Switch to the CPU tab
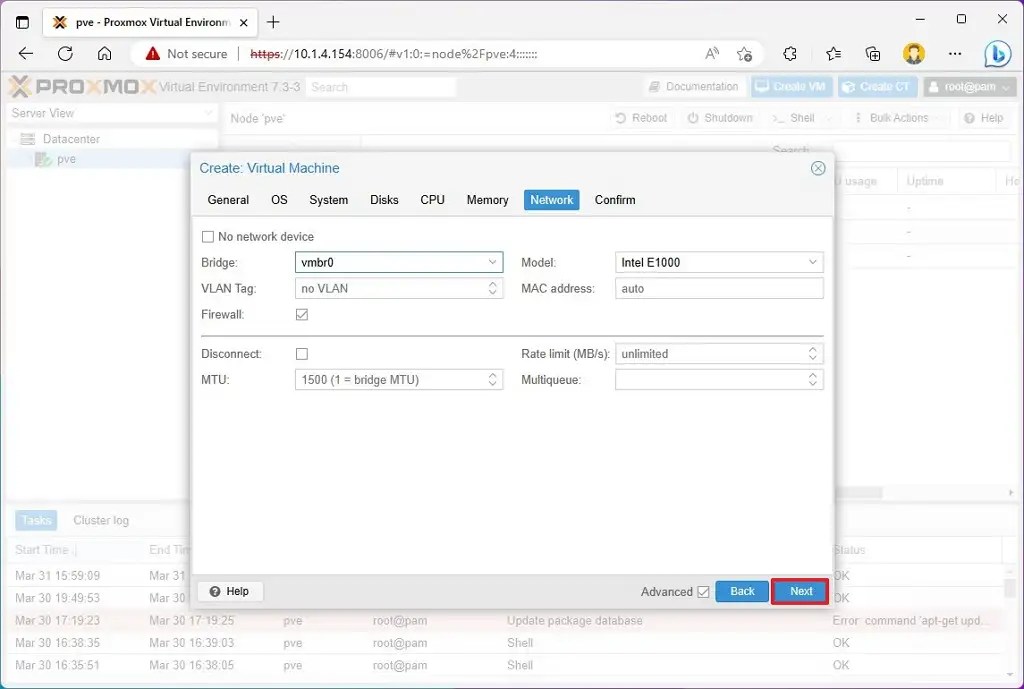Image resolution: width=1024 pixels, height=689 pixels. (432, 199)
